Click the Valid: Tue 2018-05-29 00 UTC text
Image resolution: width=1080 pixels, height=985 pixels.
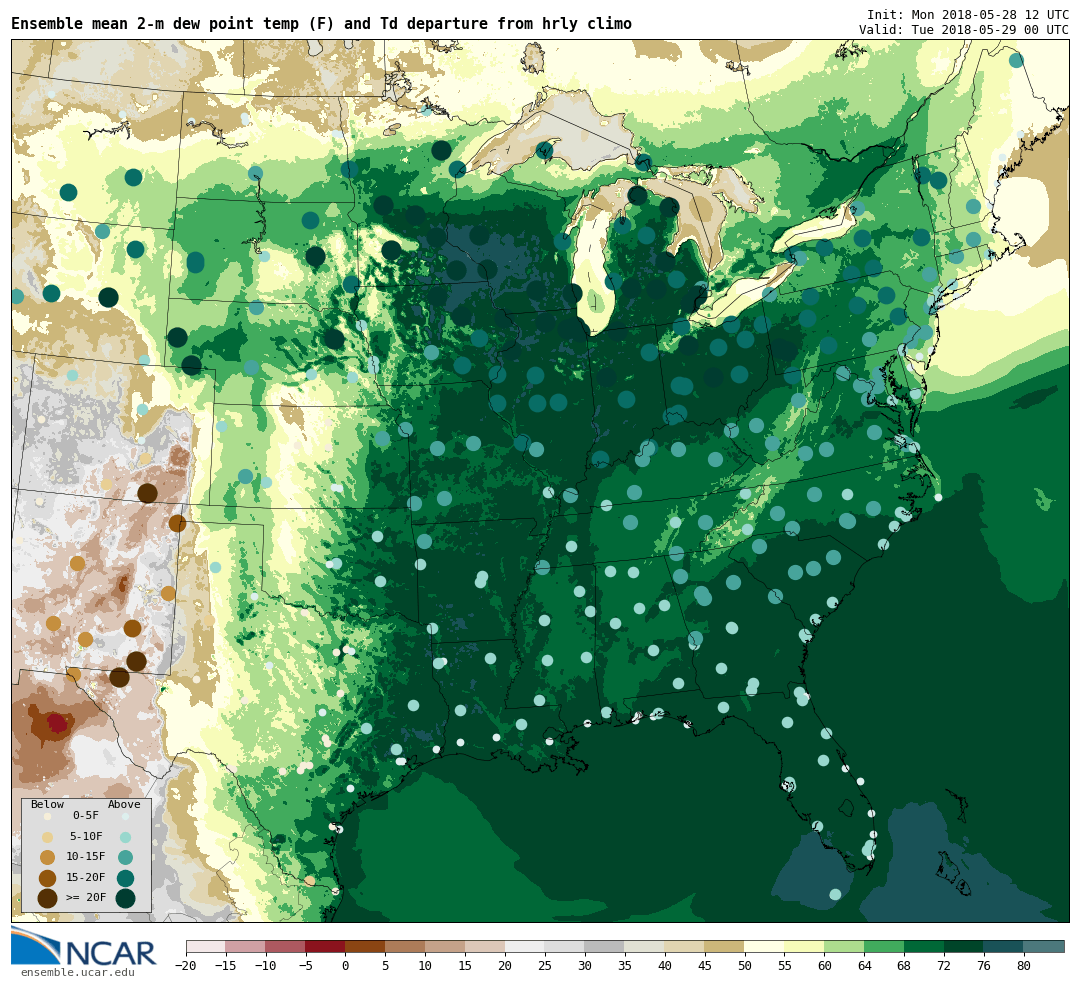[964, 30]
